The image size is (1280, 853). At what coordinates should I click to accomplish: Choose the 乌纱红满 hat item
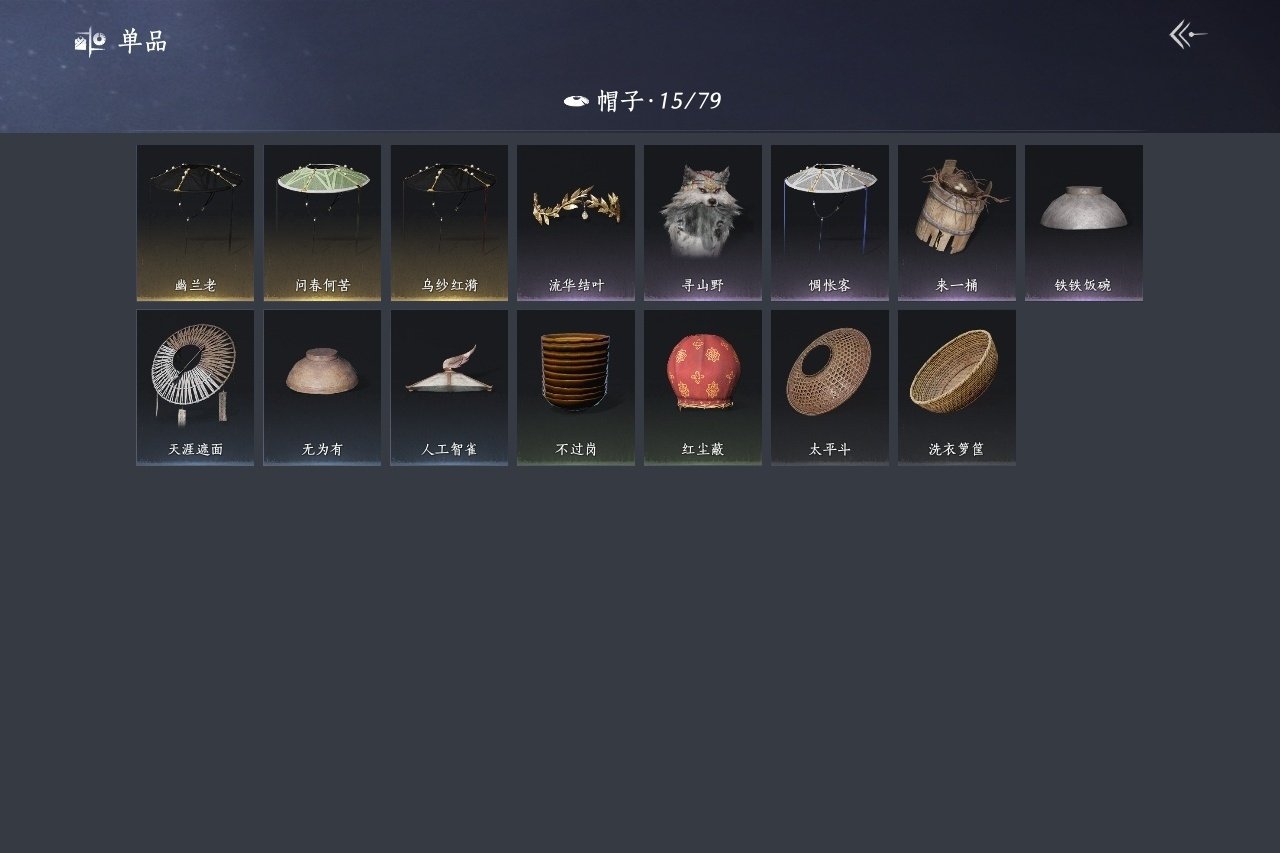449,223
